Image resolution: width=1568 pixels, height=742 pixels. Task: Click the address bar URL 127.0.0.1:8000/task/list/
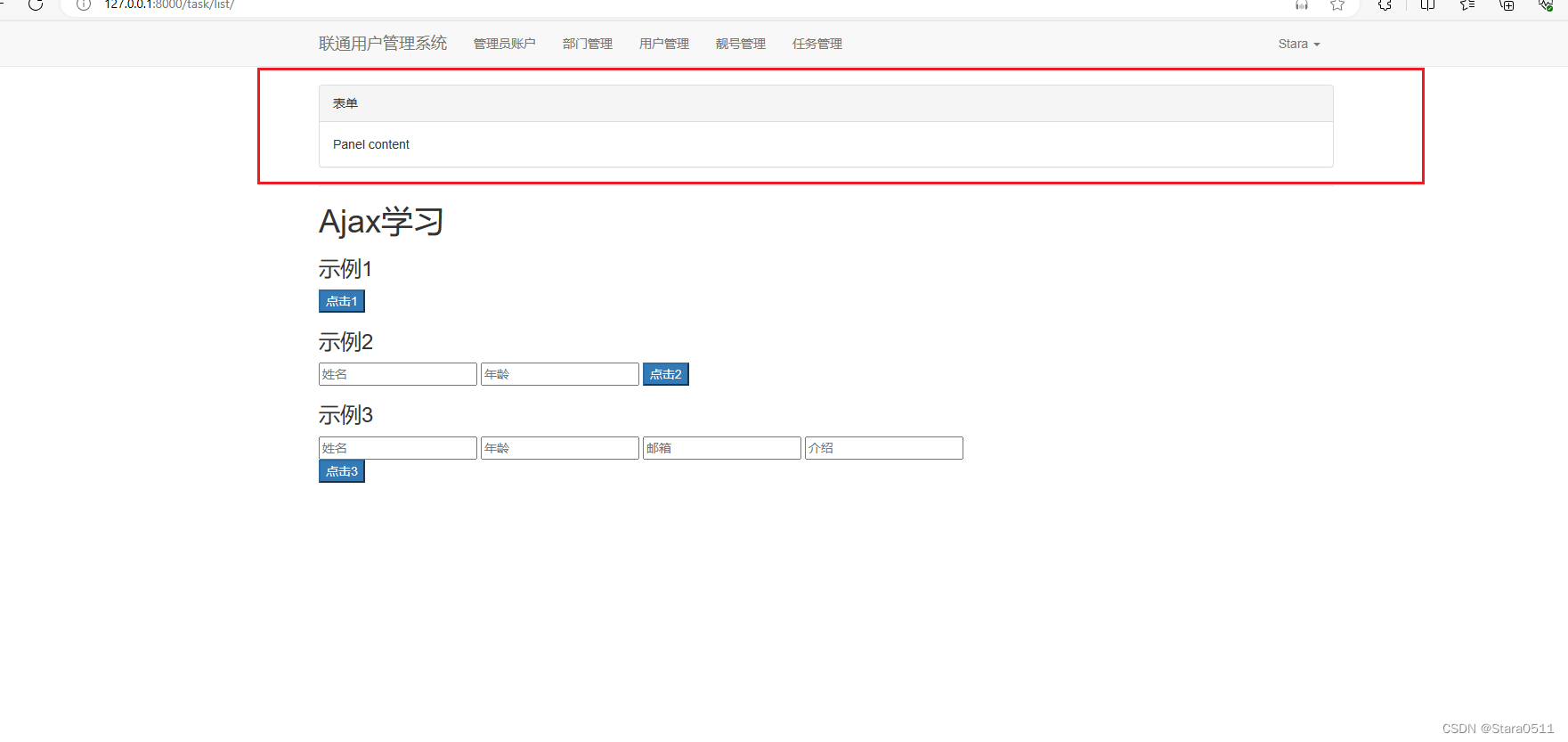pos(169,4)
